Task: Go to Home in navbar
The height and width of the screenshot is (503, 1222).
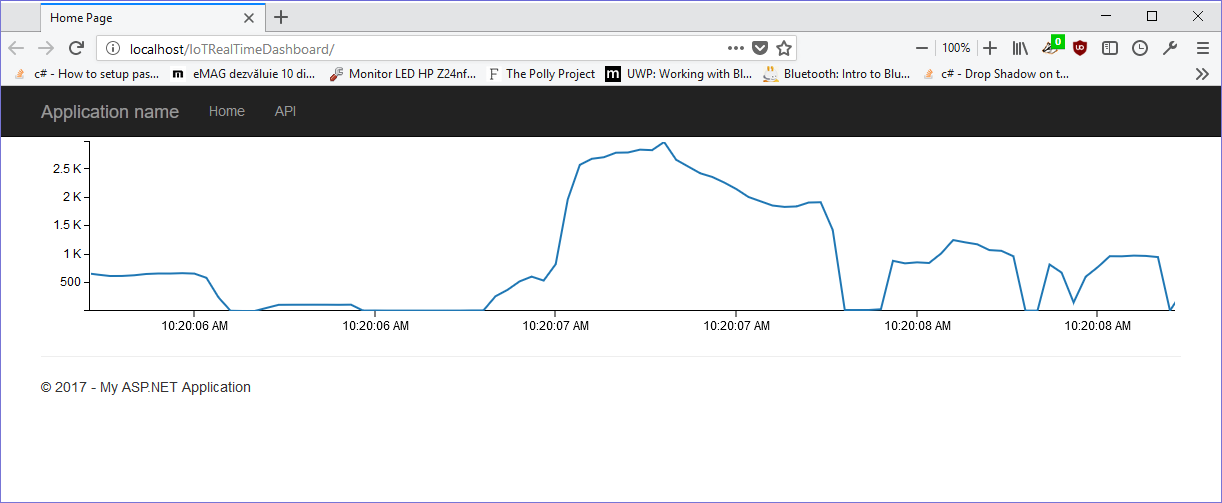Action: [226, 111]
